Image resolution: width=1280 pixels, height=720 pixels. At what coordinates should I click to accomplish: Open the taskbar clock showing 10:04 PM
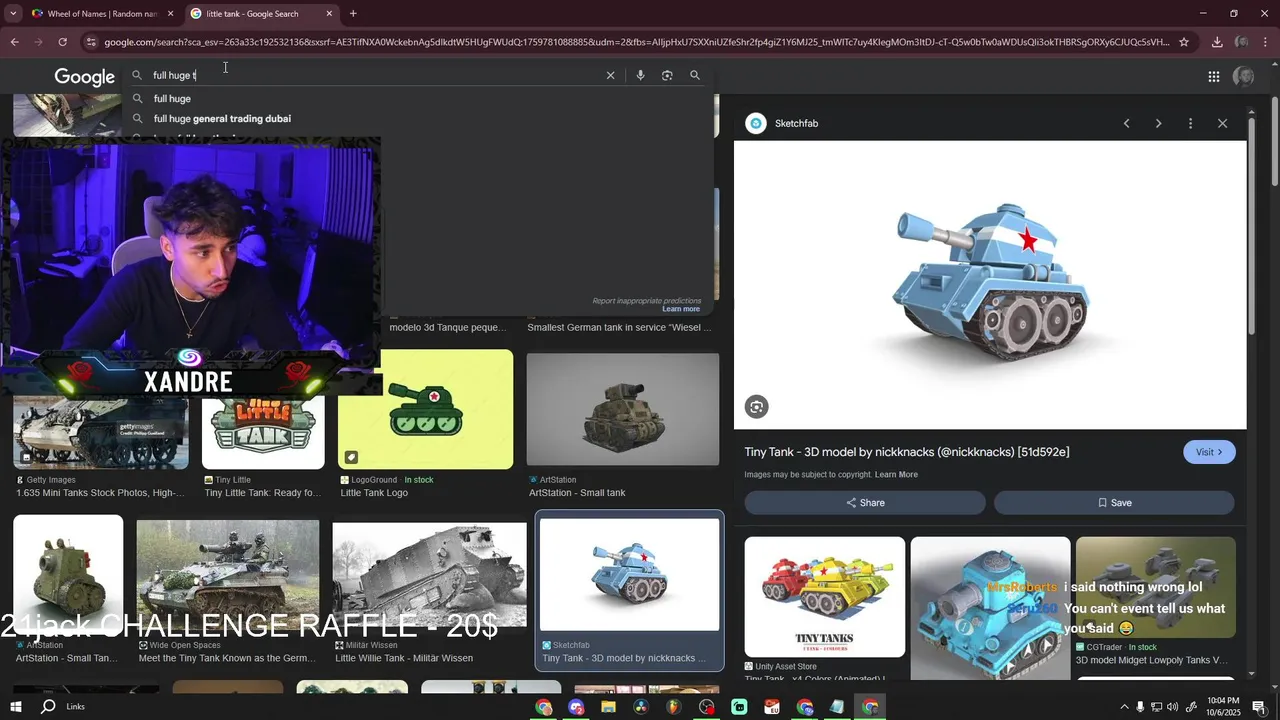point(1223,706)
